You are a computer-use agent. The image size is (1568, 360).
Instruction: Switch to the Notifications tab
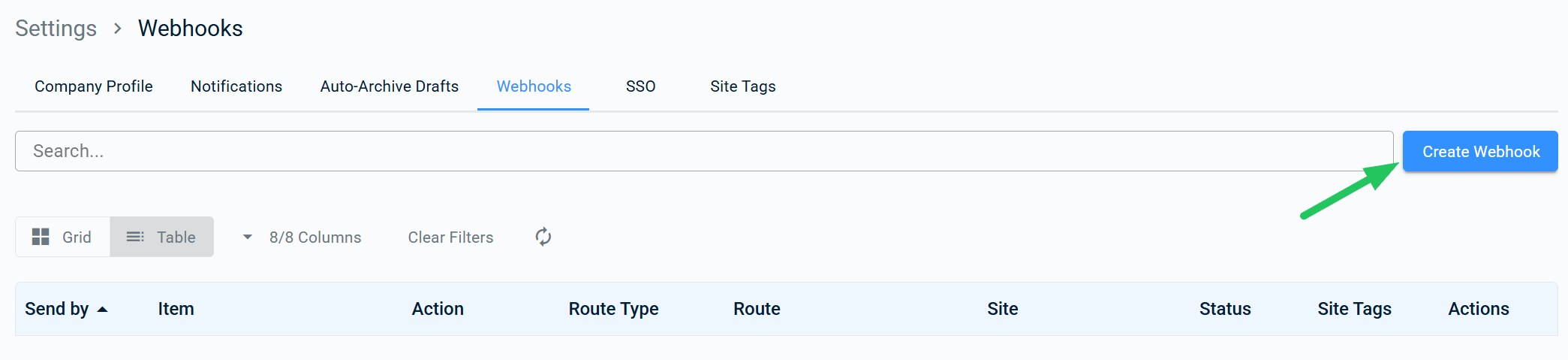[236, 86]
